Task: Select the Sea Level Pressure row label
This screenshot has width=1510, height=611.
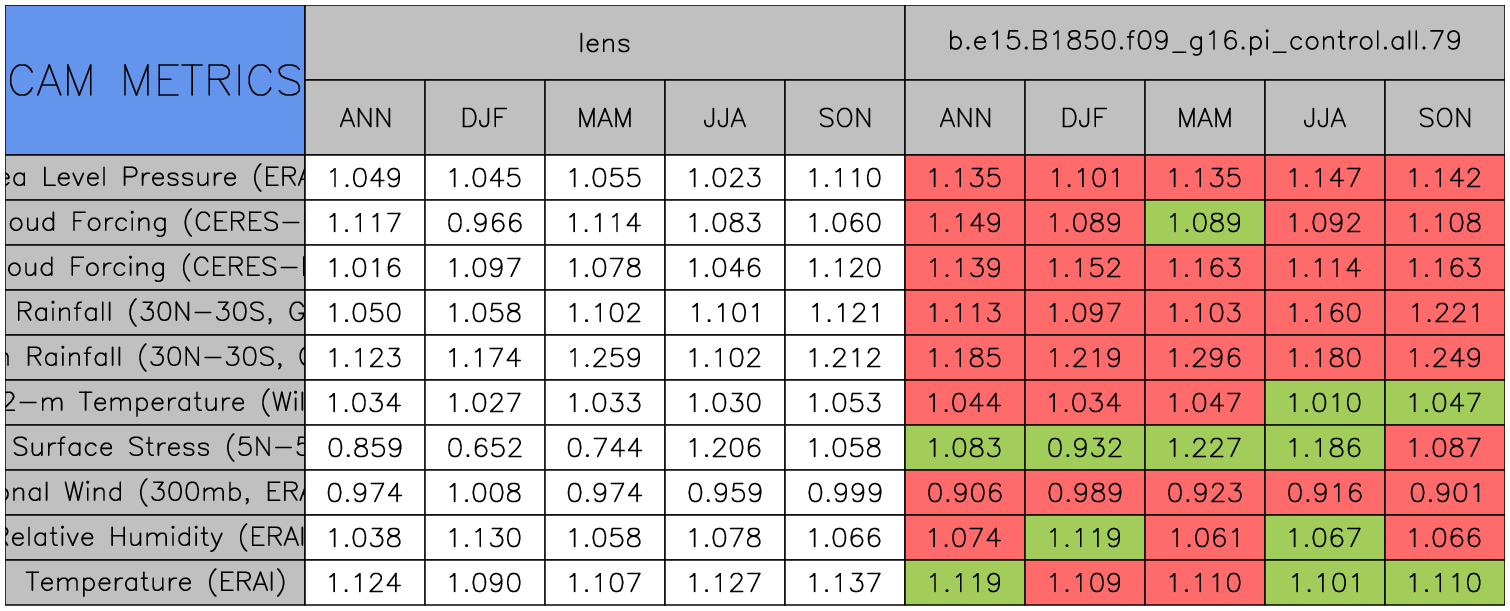Action: pos(155,178)
